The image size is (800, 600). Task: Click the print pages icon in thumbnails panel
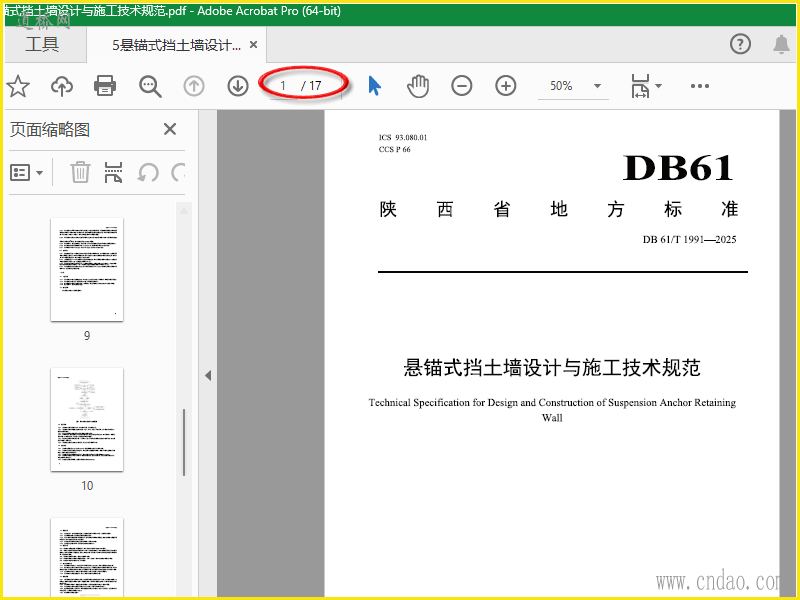pyautogui.click(x=113, y=172)
